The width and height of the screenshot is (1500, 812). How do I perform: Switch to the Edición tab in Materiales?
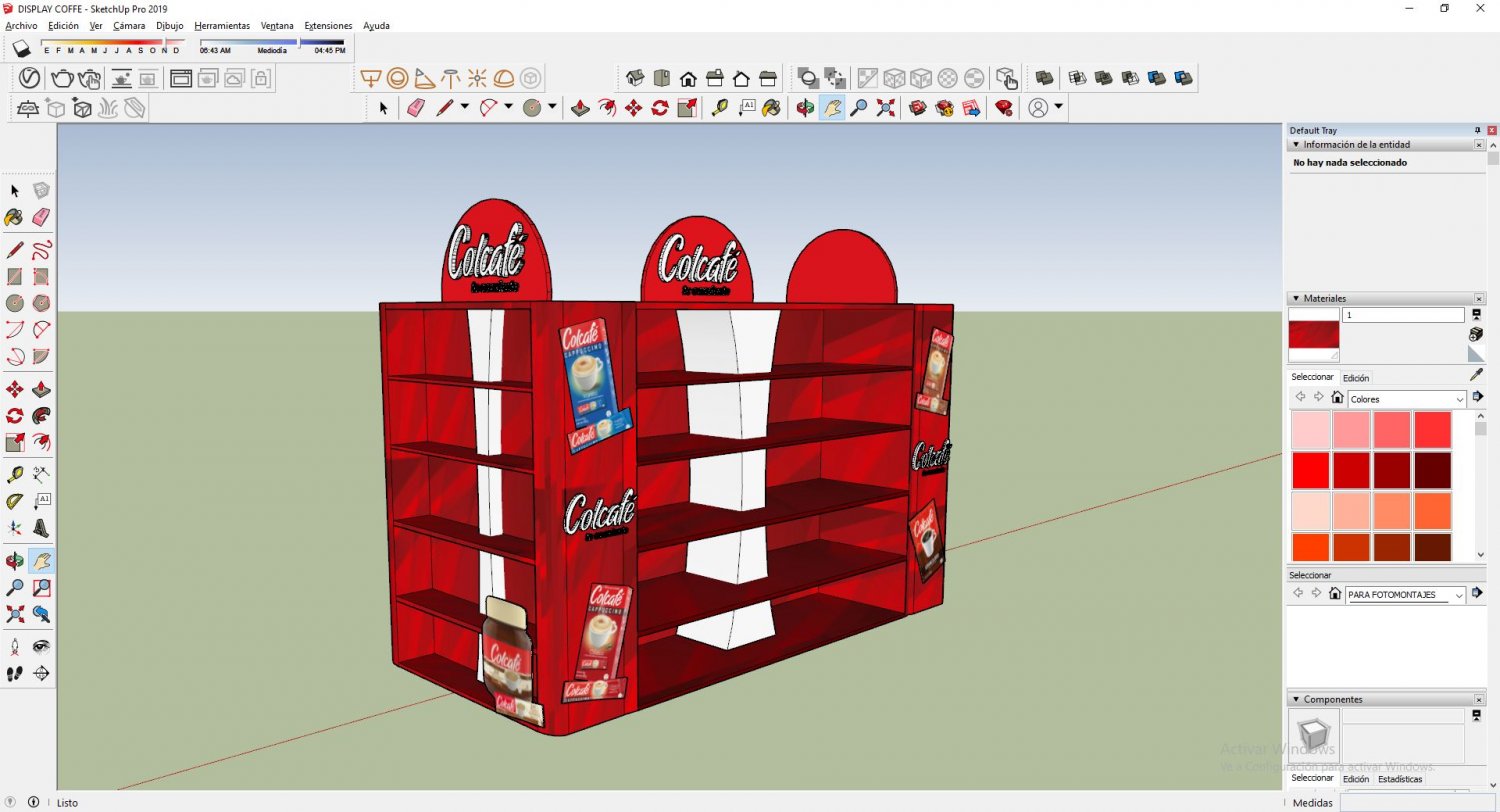[x=1355, y=378]
